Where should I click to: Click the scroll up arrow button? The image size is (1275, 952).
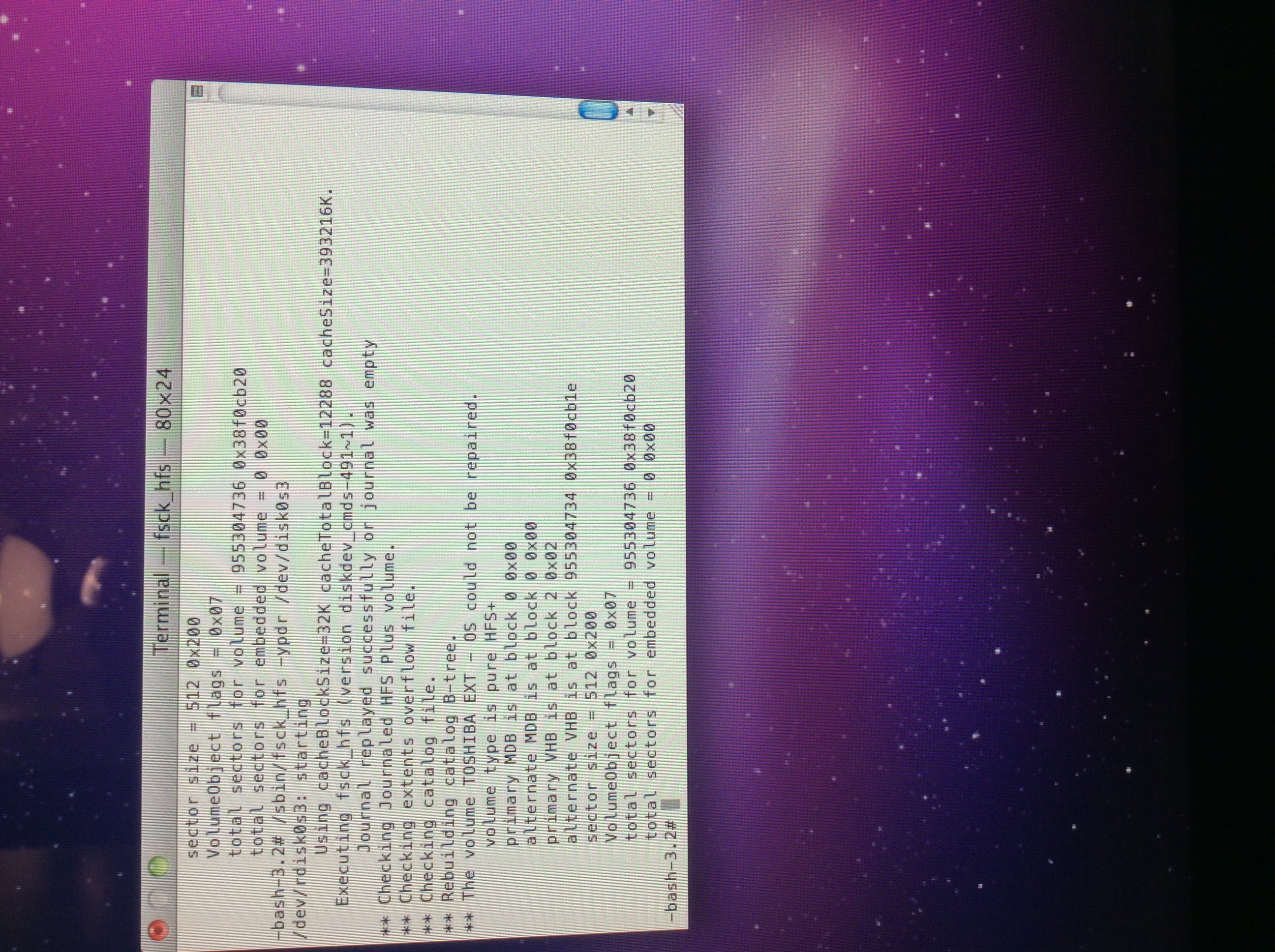[x=630, y=112]
